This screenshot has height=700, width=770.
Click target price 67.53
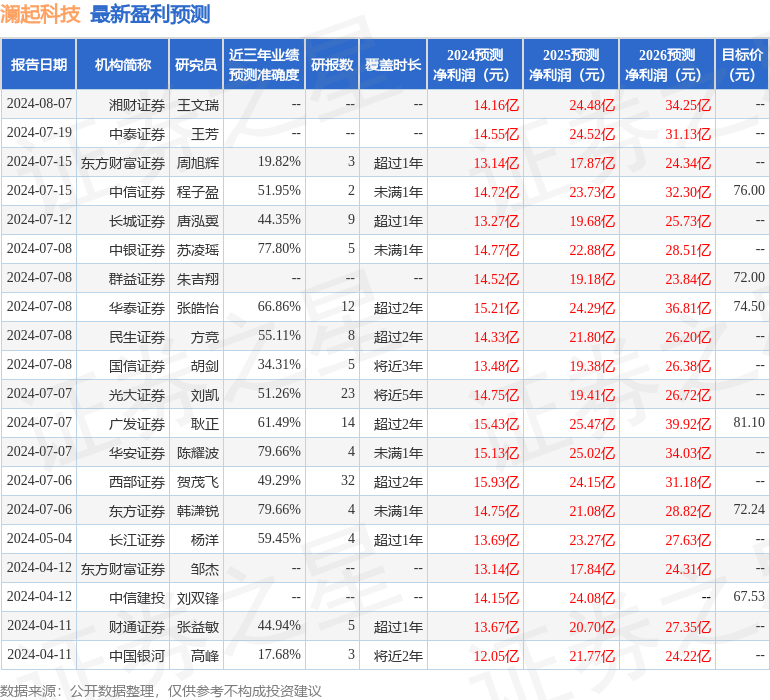pyautogui.click(x=749, y=596)
